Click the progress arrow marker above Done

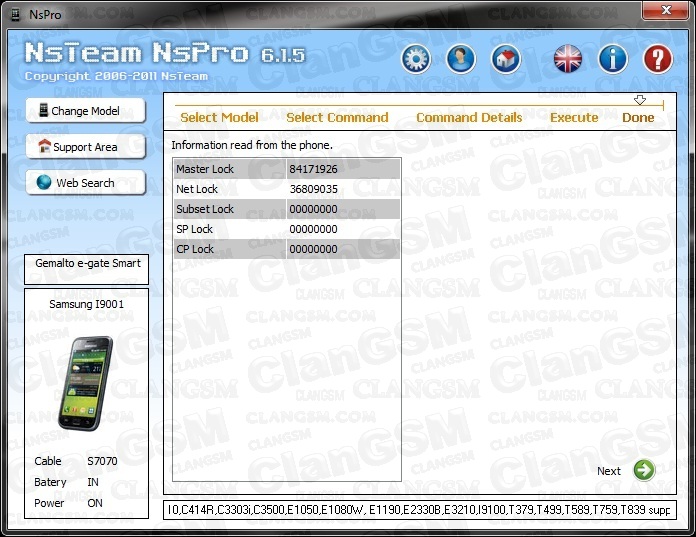[x=640, y=100]
